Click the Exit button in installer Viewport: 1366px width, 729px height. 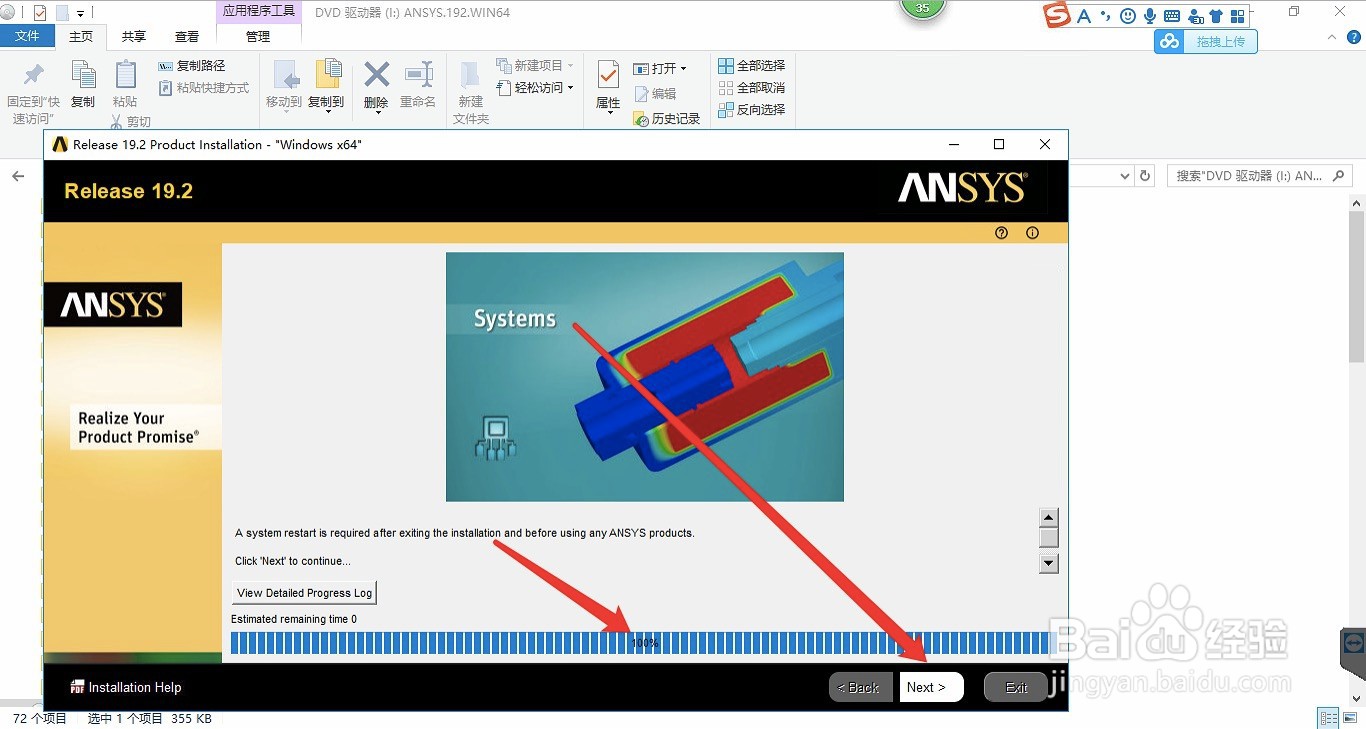tap(1016, 687)
